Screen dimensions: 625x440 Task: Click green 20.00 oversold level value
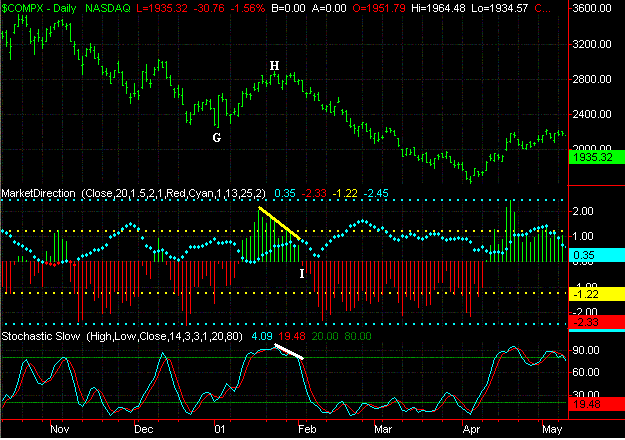pos(325,336)
